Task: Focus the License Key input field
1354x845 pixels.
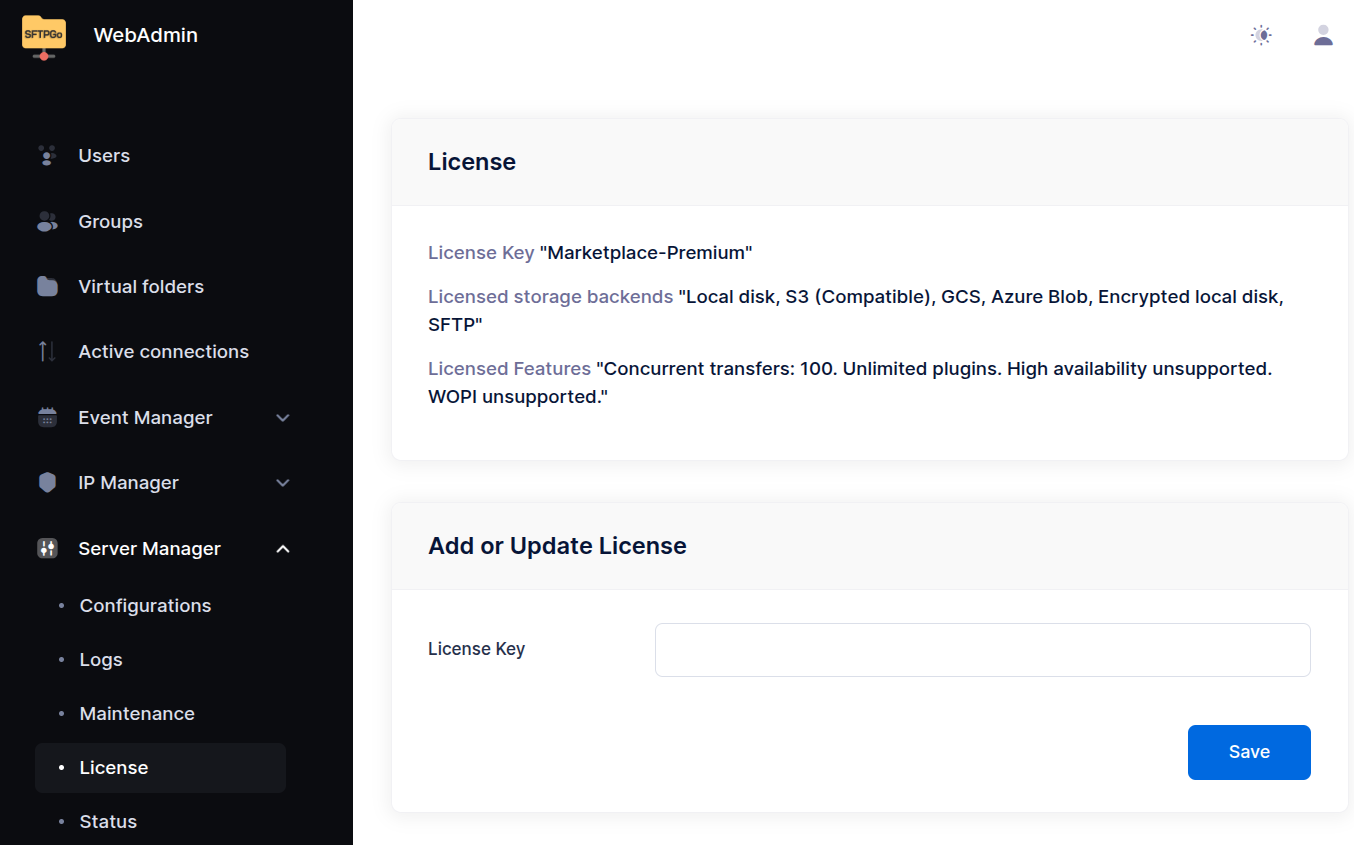Action: [982, 650]
